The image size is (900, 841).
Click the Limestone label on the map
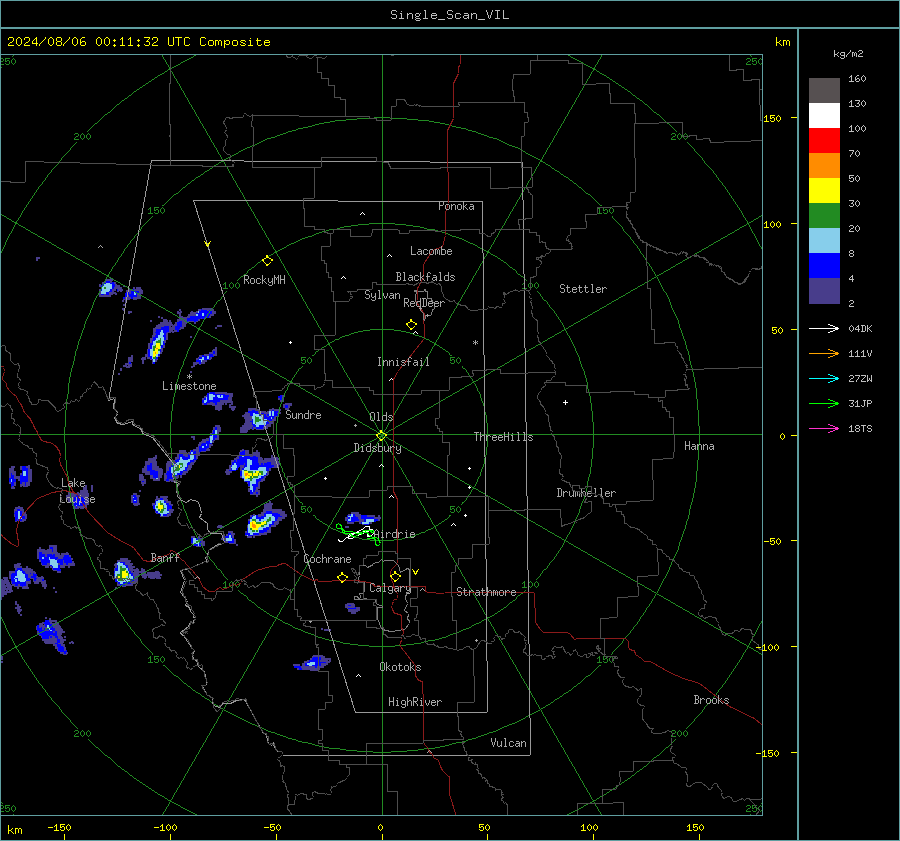click(x=189, y=386)
